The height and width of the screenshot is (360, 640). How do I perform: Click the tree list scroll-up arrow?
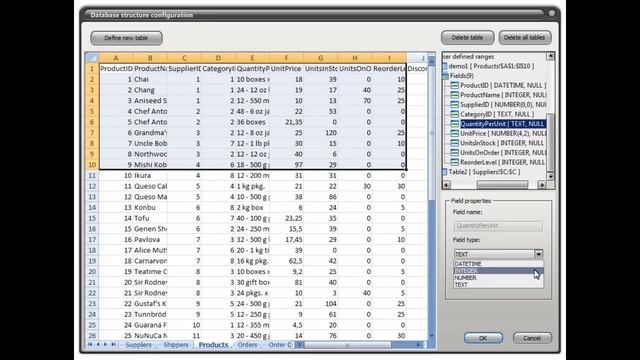click(551, 56)
